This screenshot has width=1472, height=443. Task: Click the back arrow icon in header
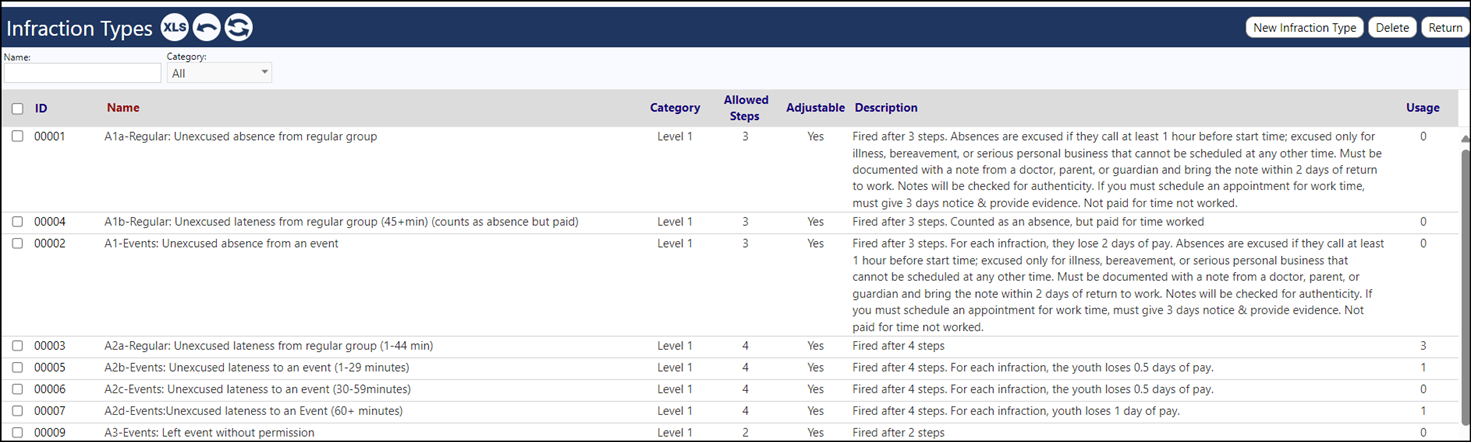coord(207,28)
